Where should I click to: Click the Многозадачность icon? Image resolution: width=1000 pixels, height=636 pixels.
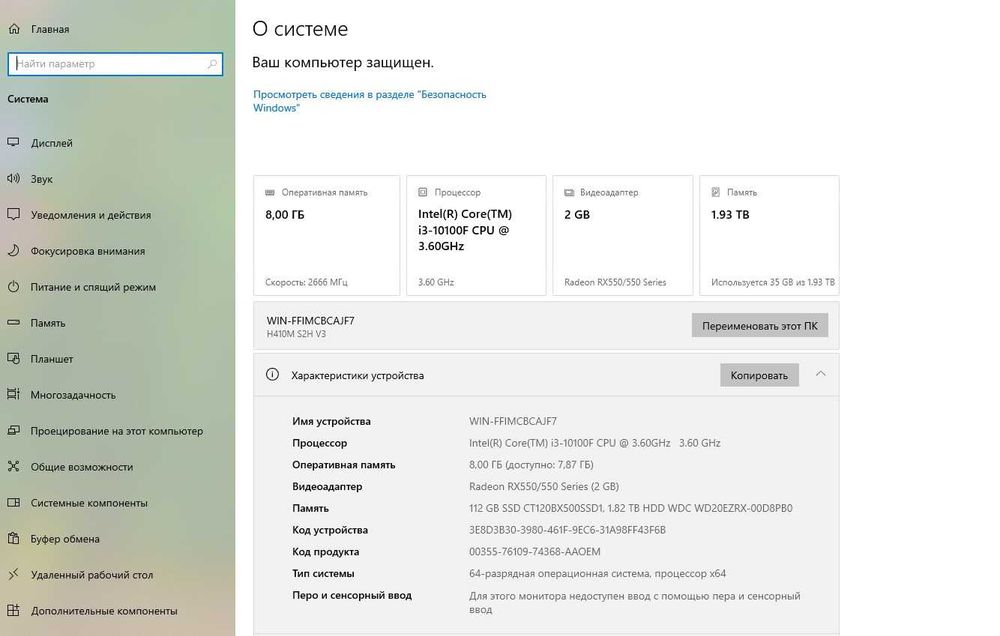(13, 394)
